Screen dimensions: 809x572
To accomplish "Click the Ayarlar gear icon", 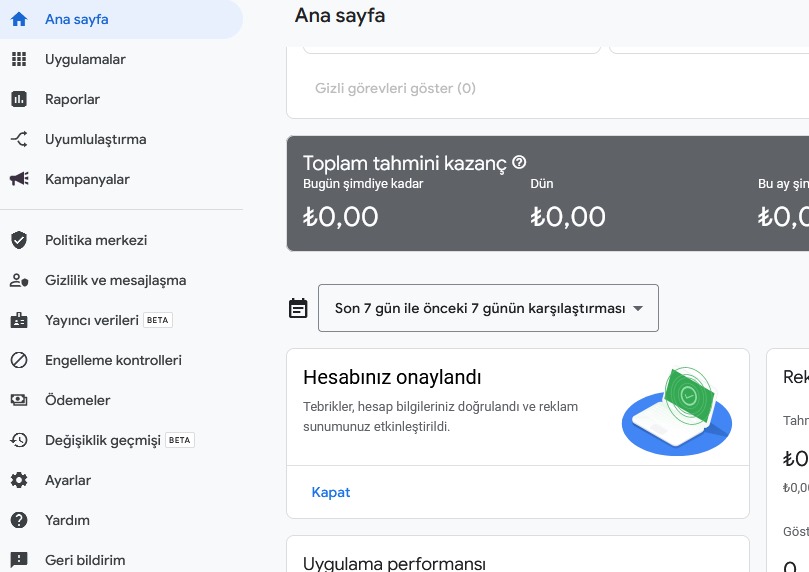I will (x=19, y=480).
